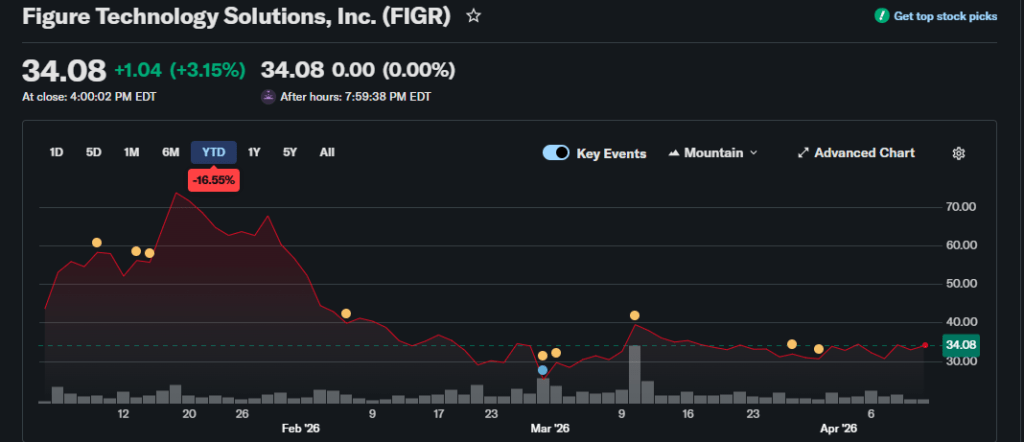Click the Mountain chart type icon
The width and height of the screenshot is (1024, 442).
click(674, 153)
